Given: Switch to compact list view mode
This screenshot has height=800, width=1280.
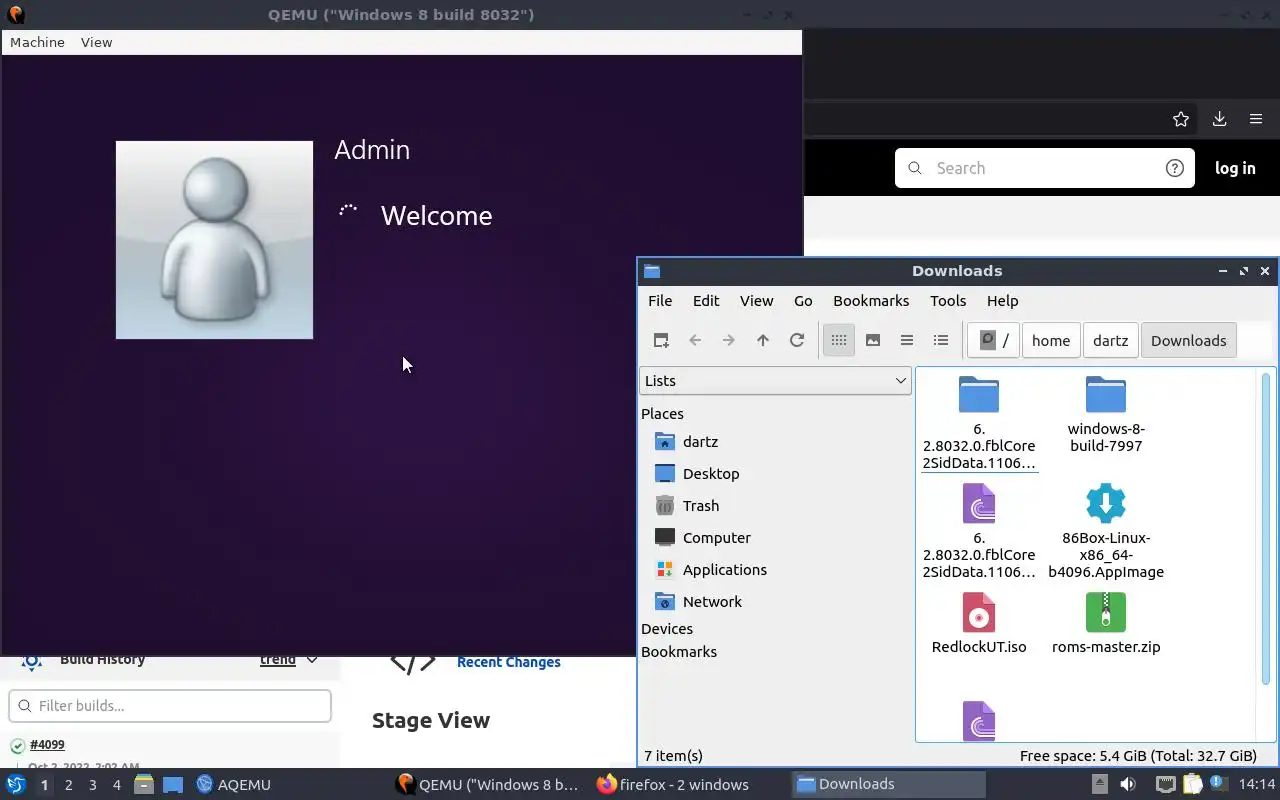Looking at the screenshot, I should [907, 340].
